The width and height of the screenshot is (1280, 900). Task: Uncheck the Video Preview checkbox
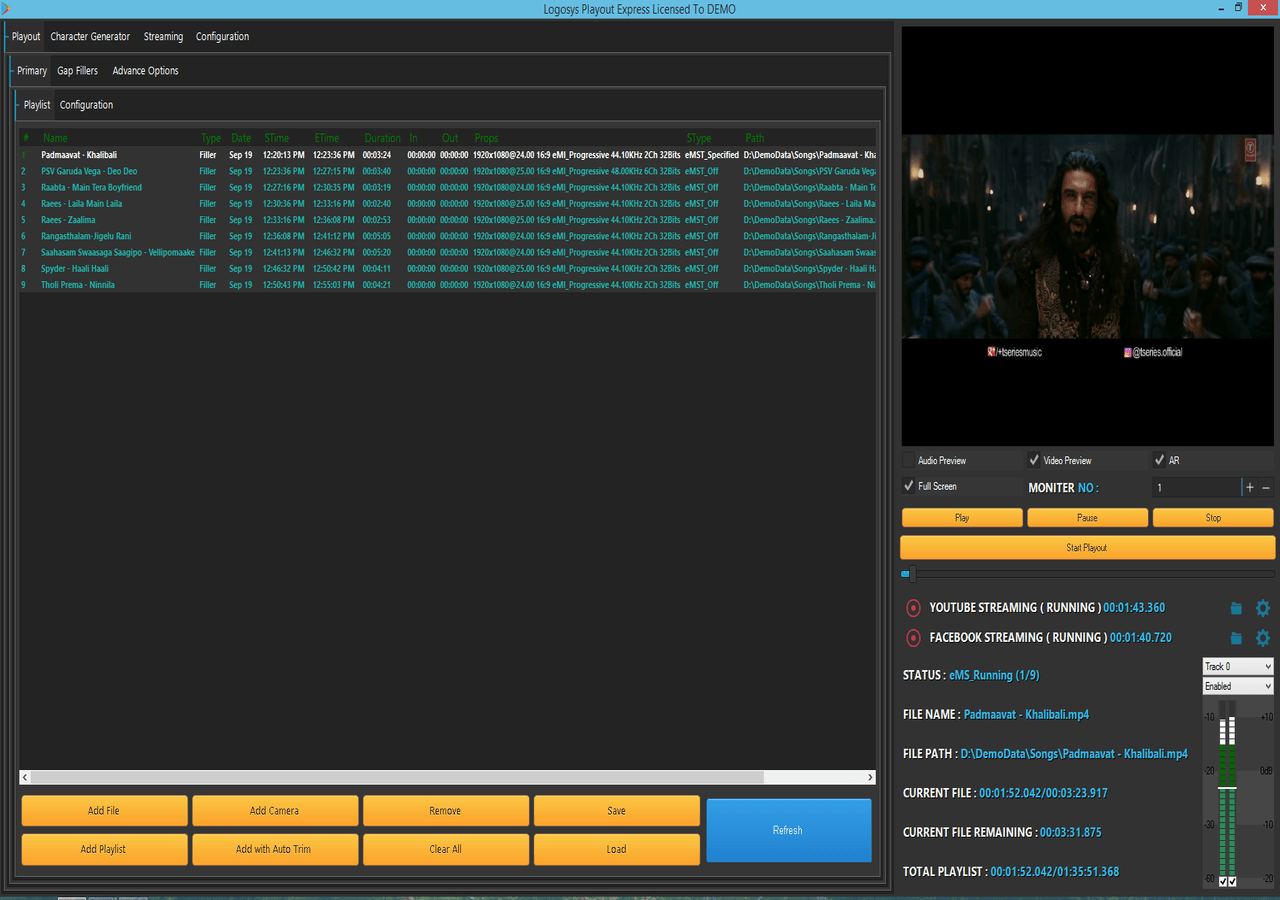pos(1034,460)
